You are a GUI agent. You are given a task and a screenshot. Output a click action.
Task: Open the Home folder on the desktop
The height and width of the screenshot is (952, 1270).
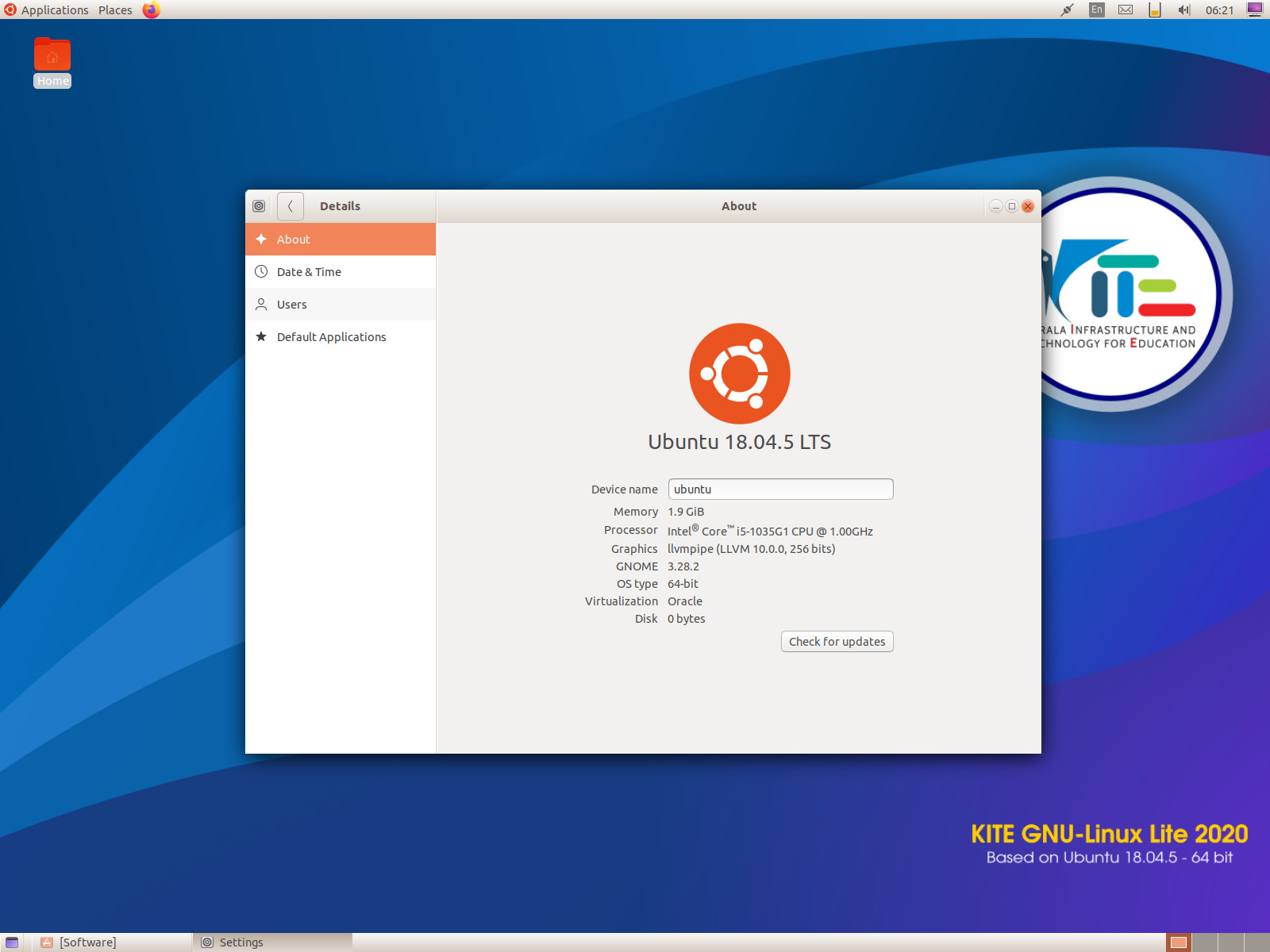tap(52, 56)
